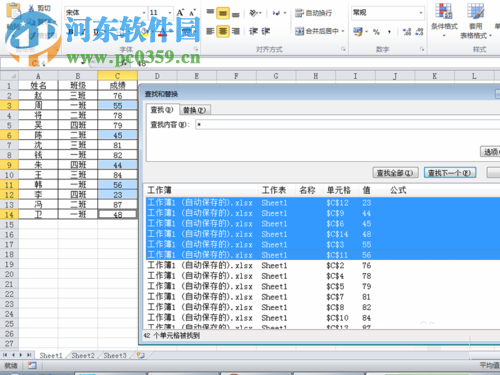500x375 pixels.
Task: Click the Select All corner of the grid
Action: click(9, 76)
